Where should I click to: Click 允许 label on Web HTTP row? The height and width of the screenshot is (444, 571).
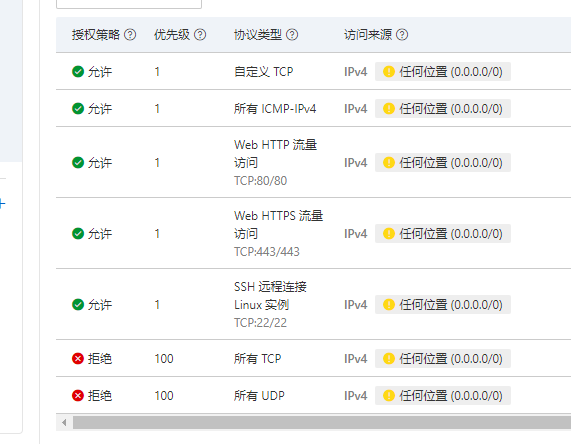tap(100, 162)
